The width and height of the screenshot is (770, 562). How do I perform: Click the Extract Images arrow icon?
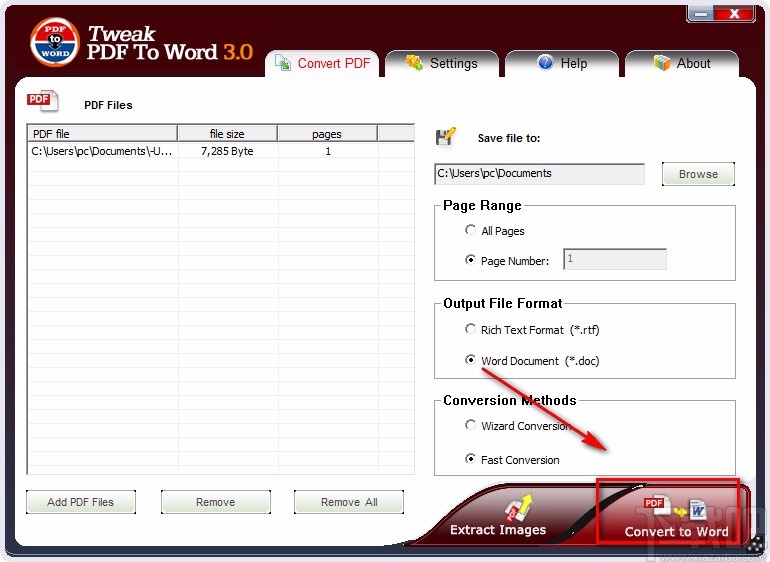[x=519, y=507]
